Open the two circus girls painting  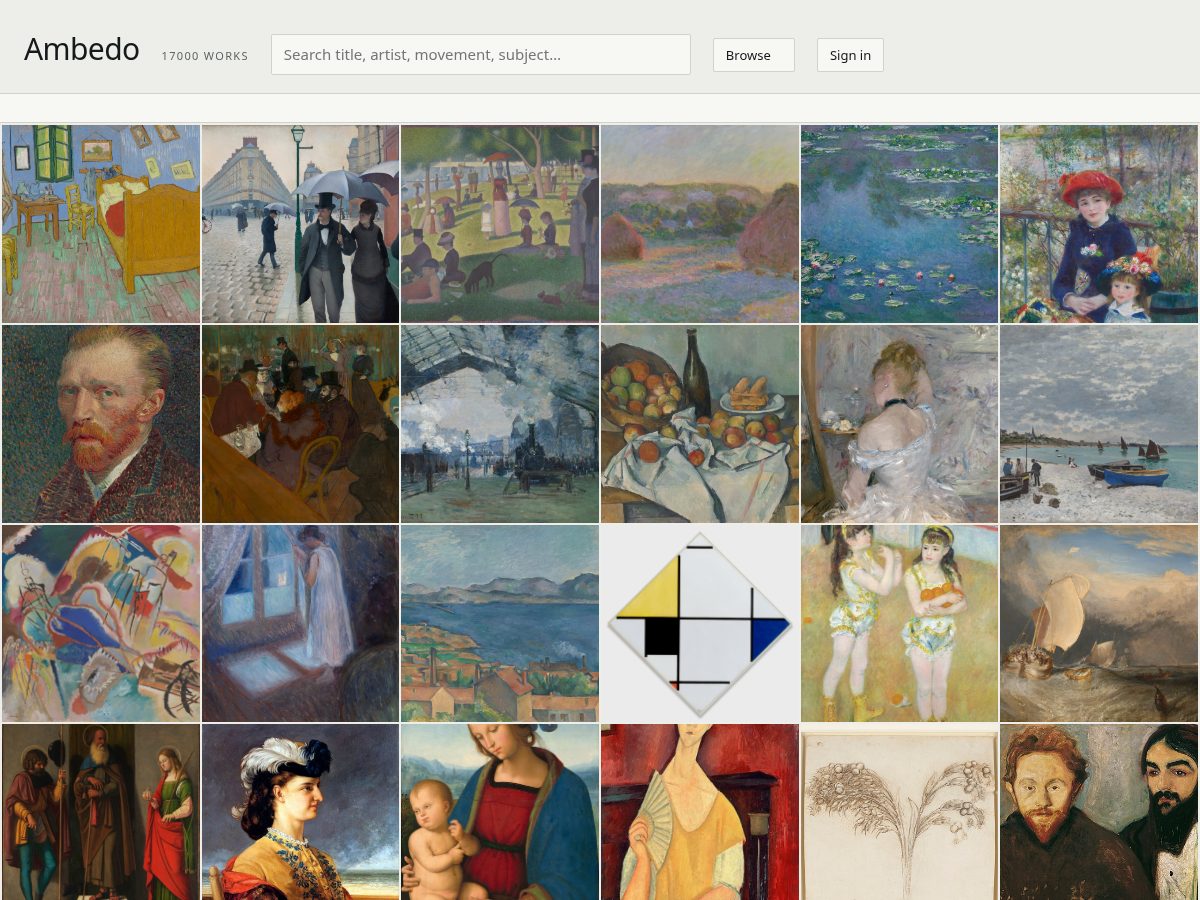pos(900,624)
